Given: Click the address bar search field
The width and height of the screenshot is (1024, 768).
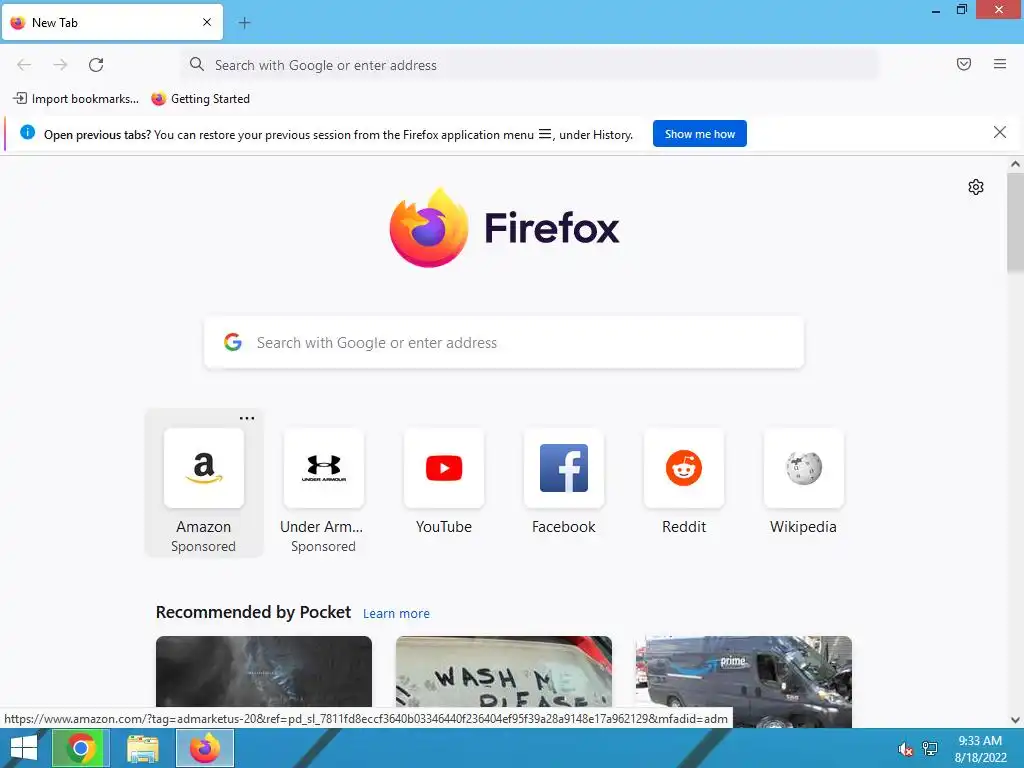Looking at the screenshot, I should [x=529, y=65].
